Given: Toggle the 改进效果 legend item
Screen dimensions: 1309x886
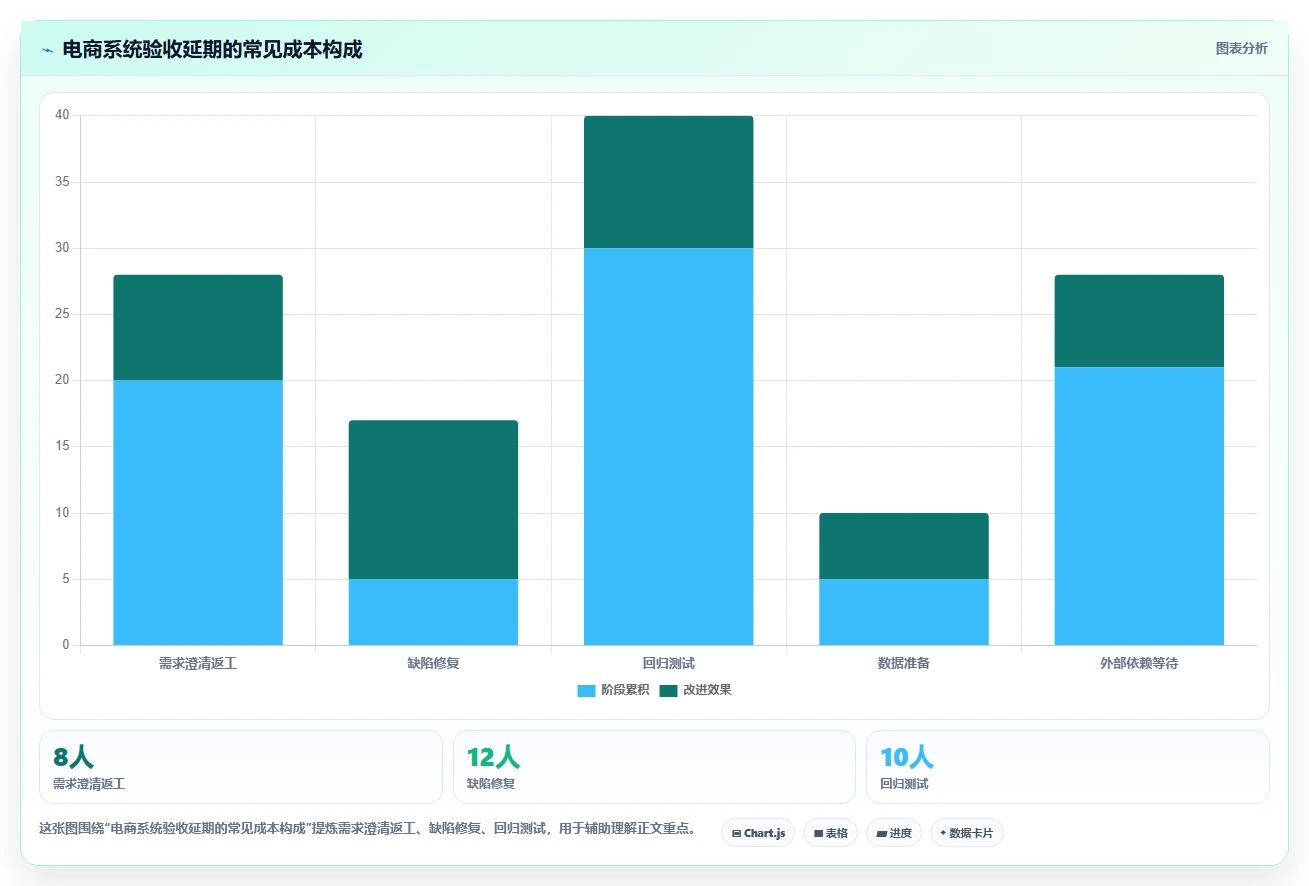Looking at the screenshot, I should [695, 690].
